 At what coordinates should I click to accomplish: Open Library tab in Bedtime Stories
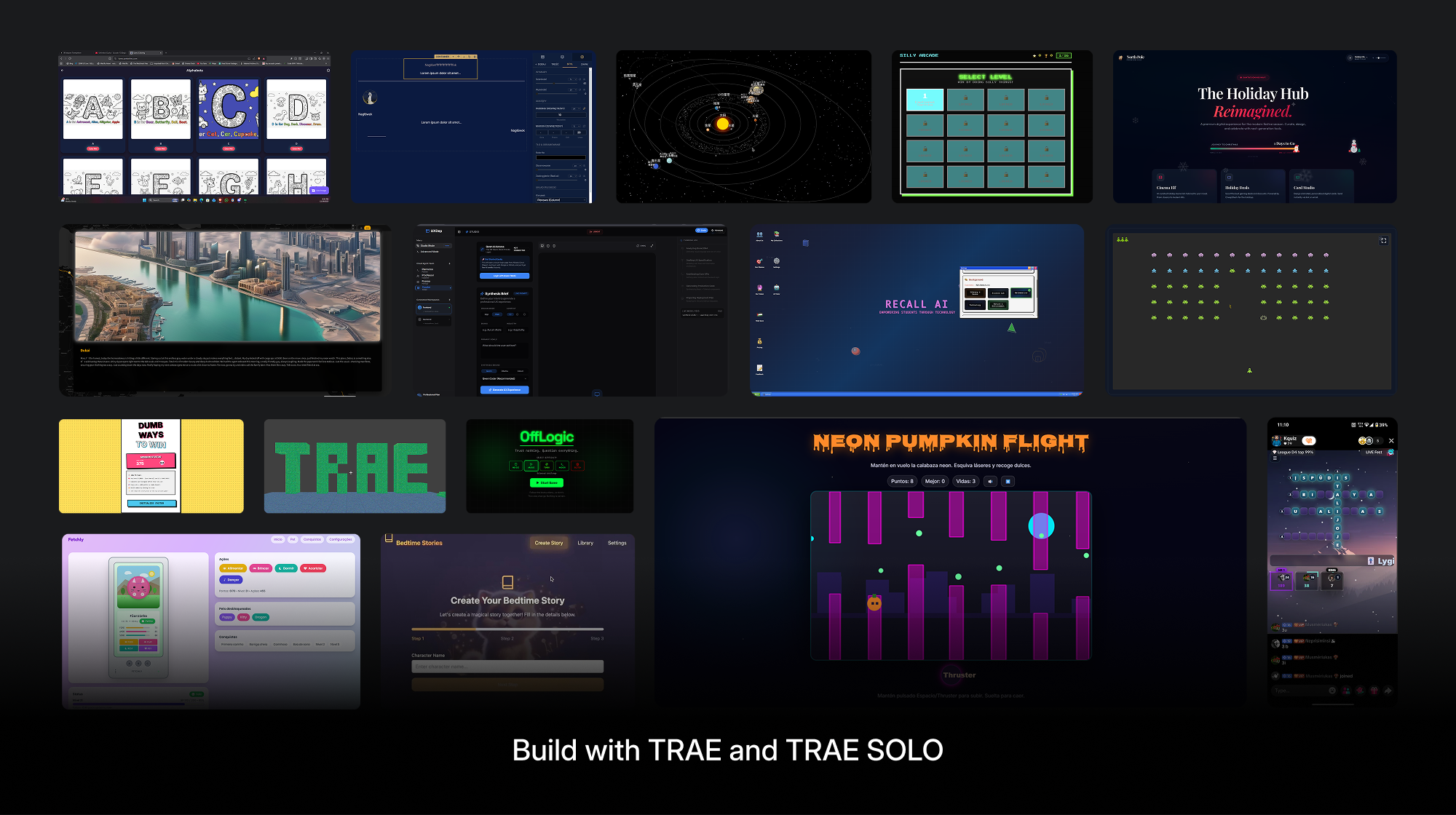click(585, 543)
